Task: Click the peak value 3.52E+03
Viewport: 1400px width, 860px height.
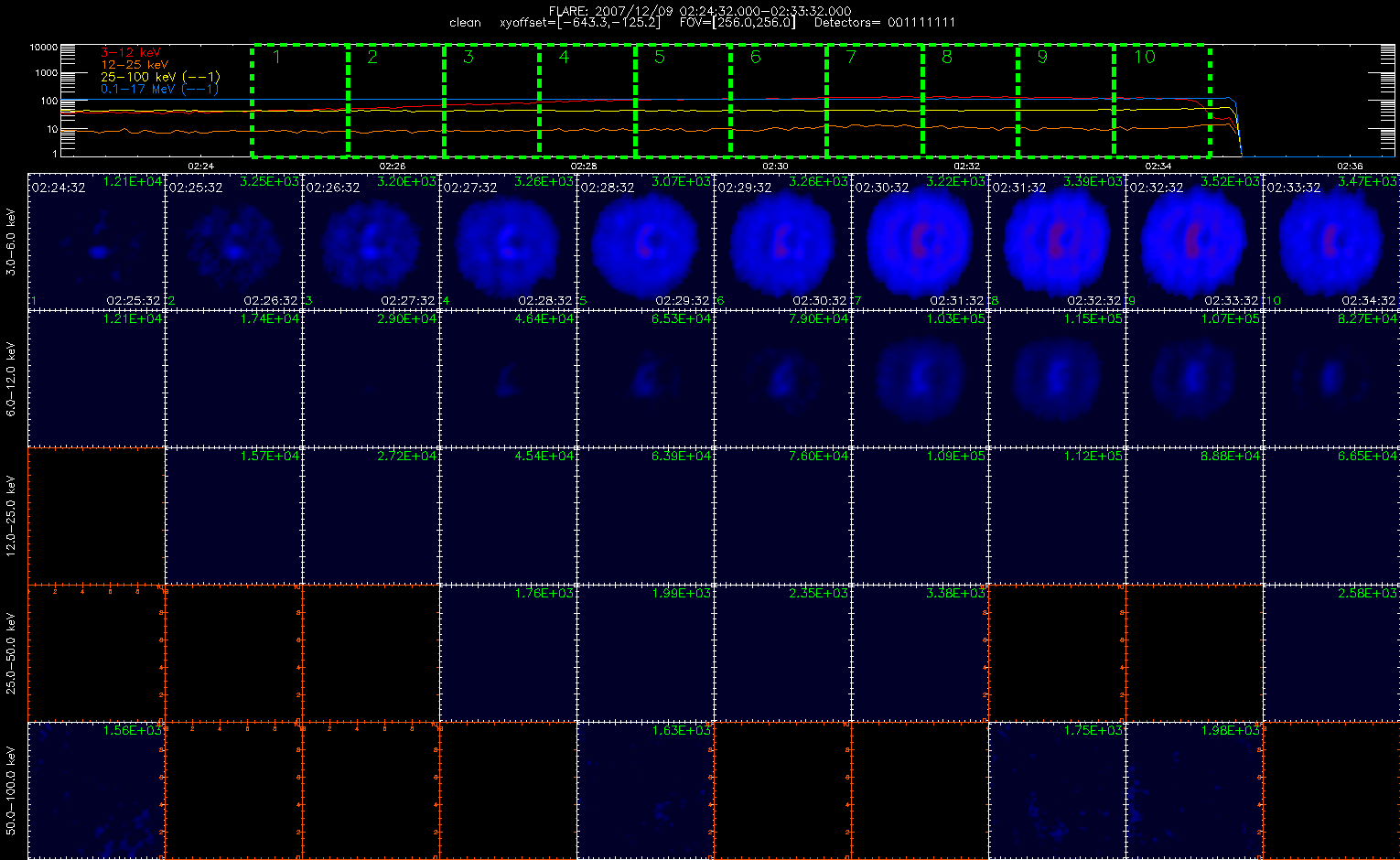Action: 1231,182
